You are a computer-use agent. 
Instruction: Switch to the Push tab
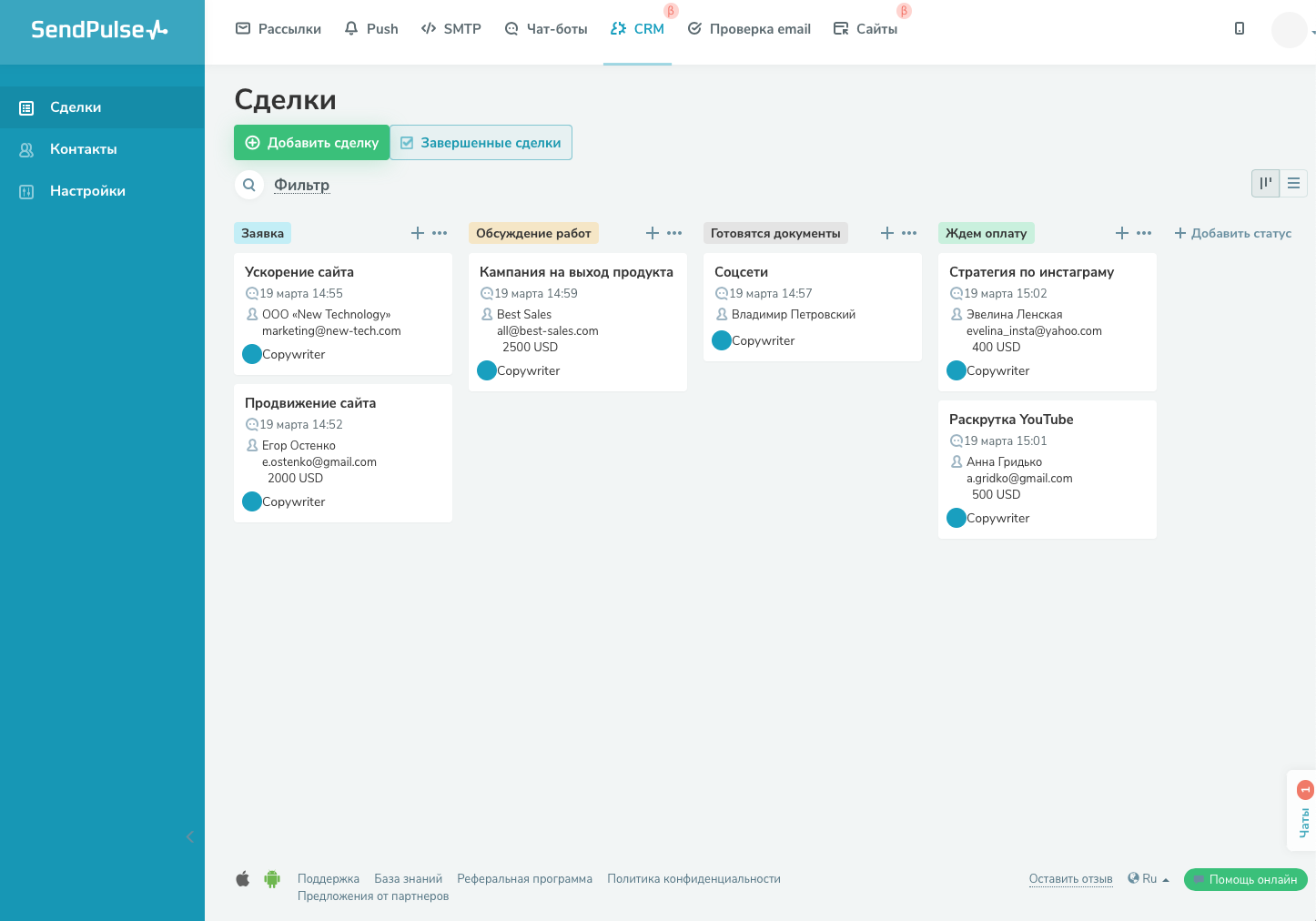tap(371, 28)
